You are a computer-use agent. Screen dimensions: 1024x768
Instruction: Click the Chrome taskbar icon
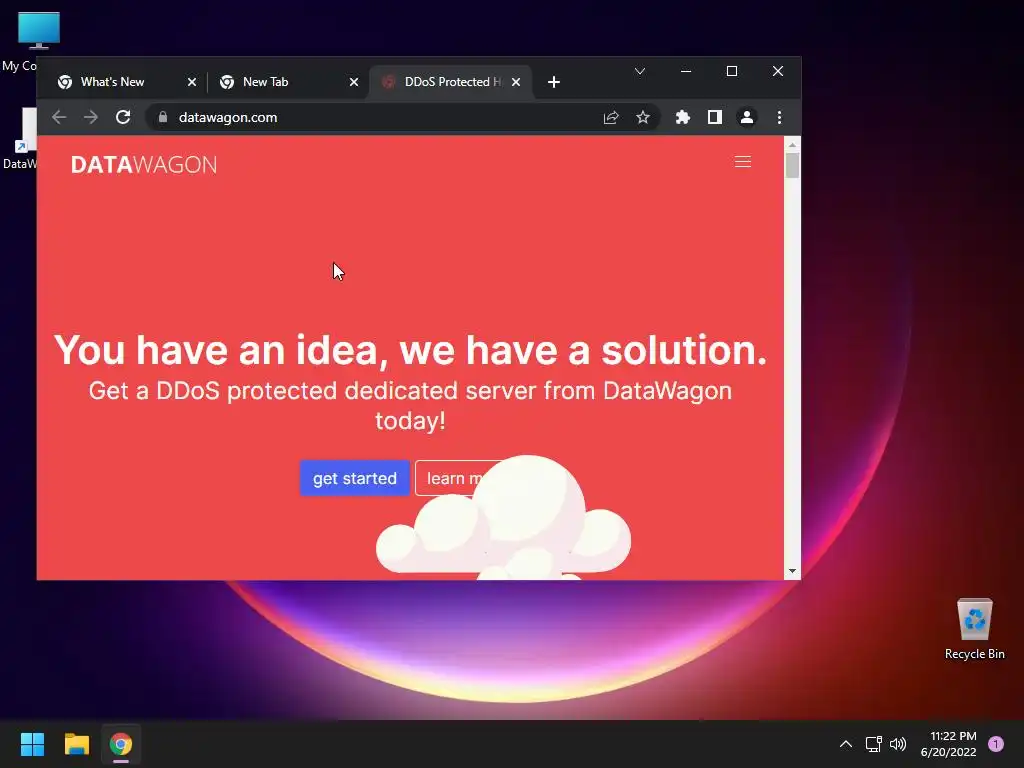click(121, 744)
